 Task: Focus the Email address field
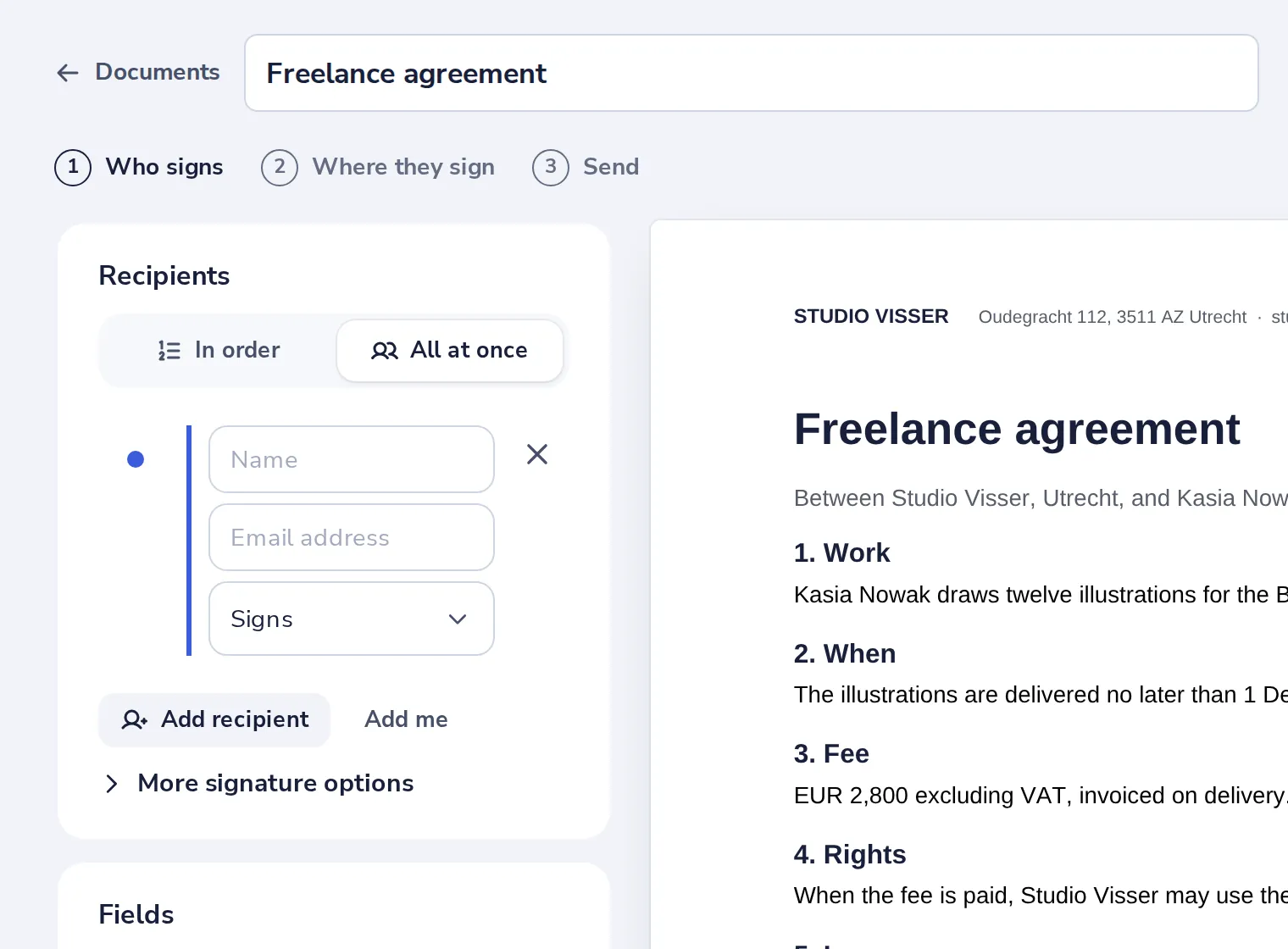pos(352,537)
